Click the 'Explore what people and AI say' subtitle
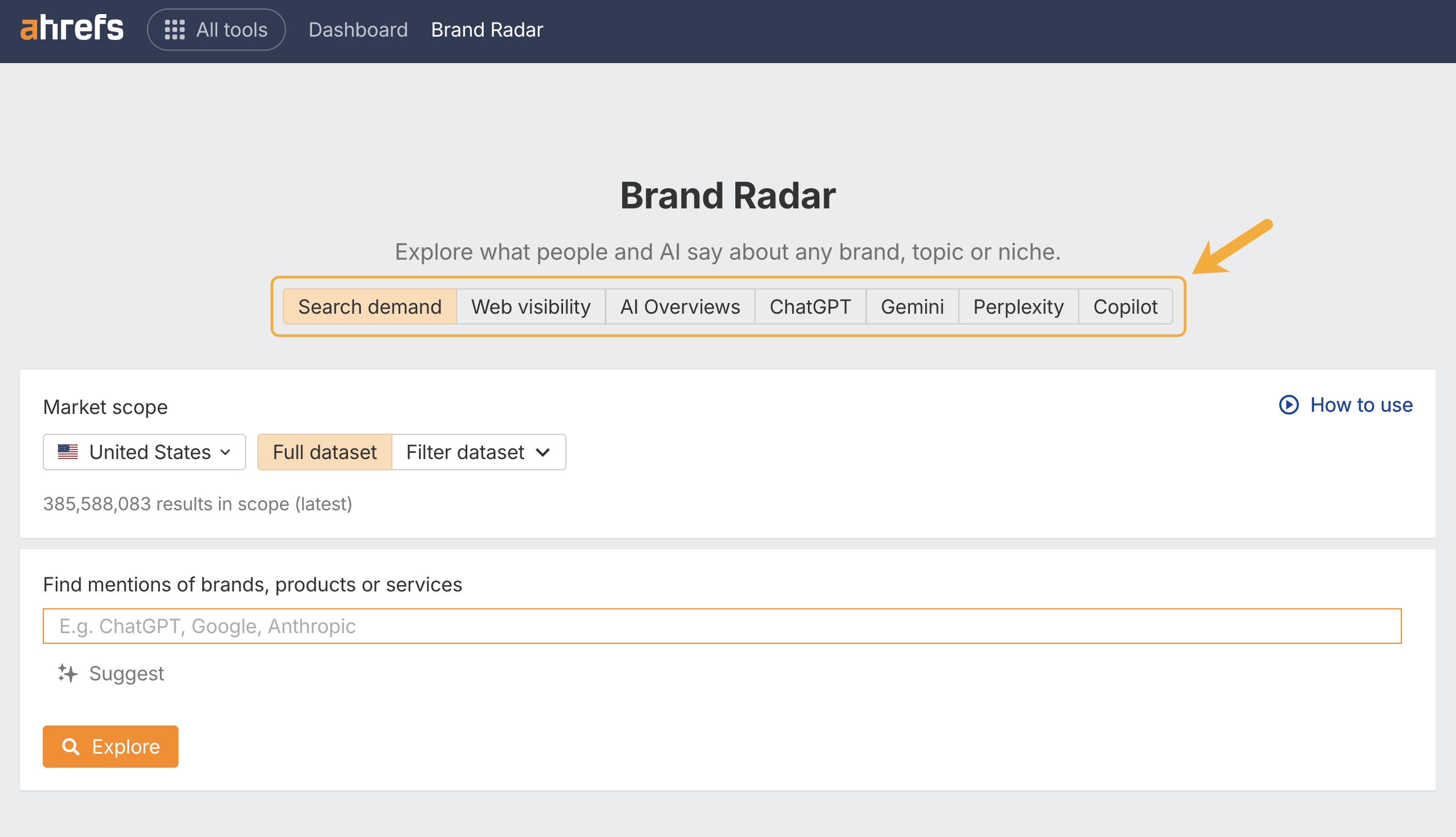Image resolution: width=1456 pixels, height=837 pixels. pos(727,252)
